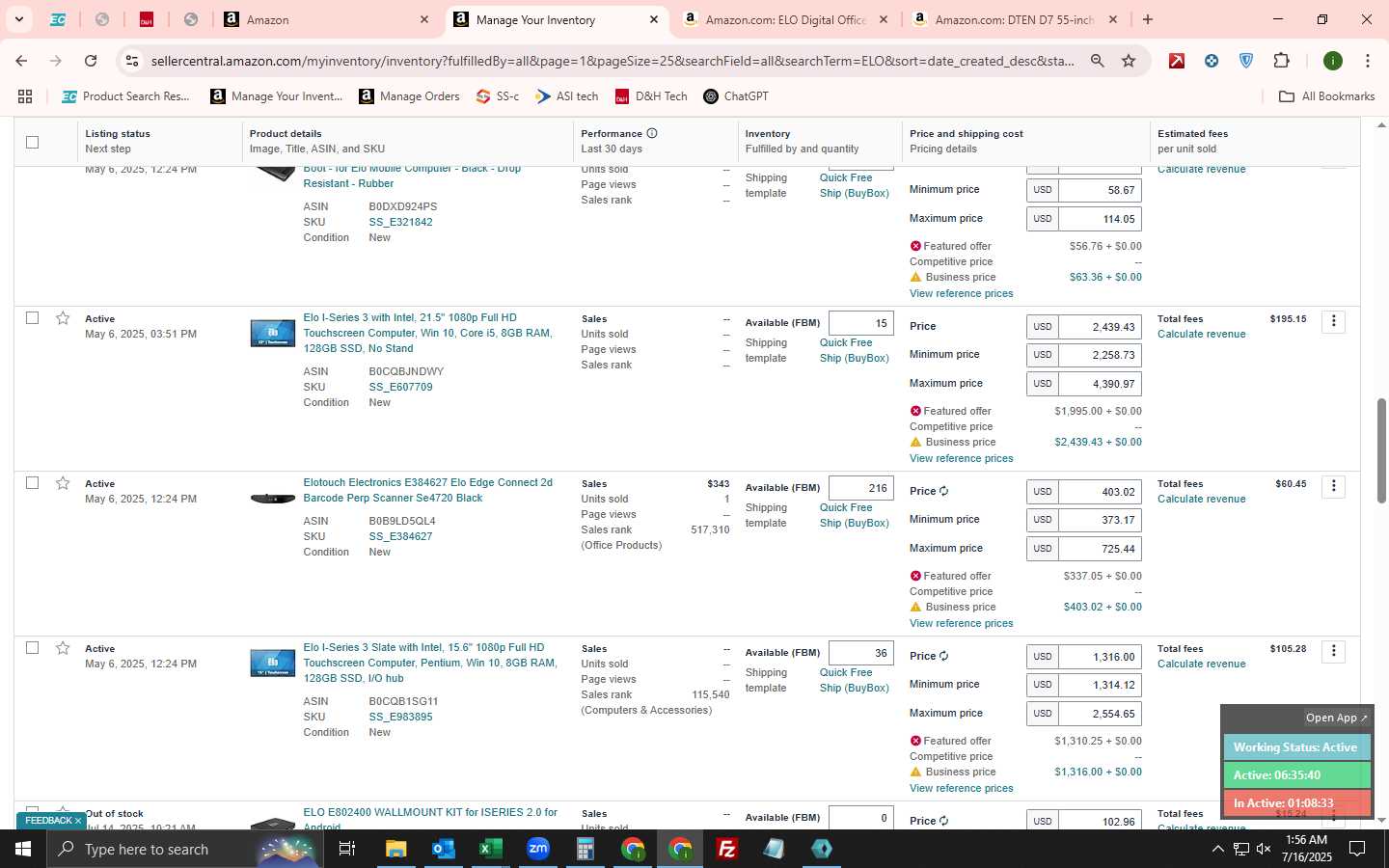This screenshot has width=1389, height=868.
Task: Edit the maximum price field showing 725.44
Action: (x=1100, y=549)
